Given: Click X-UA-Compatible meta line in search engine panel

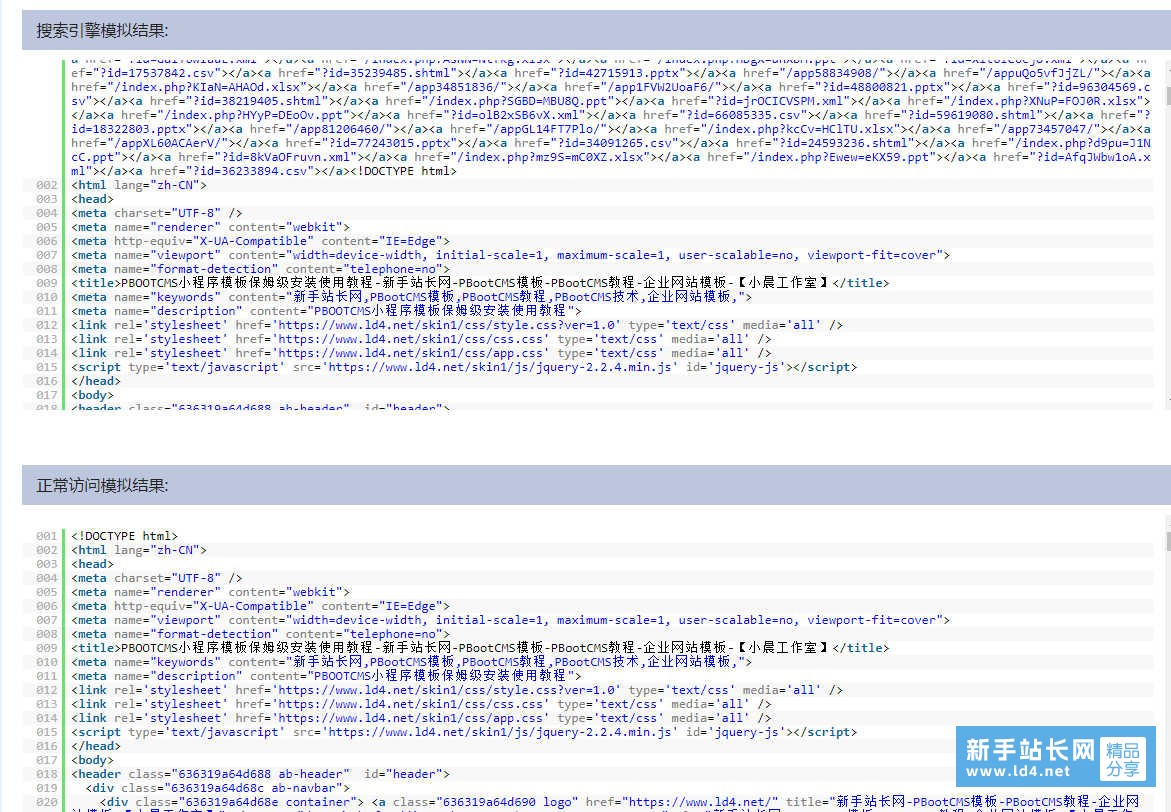Looking at the screenshot, I should click(261, 241).
